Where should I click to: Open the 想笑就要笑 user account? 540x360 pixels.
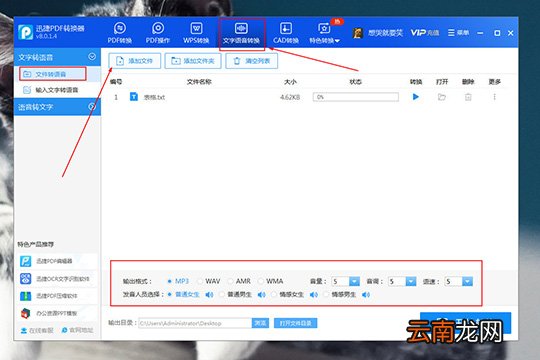tap(385, 33)
